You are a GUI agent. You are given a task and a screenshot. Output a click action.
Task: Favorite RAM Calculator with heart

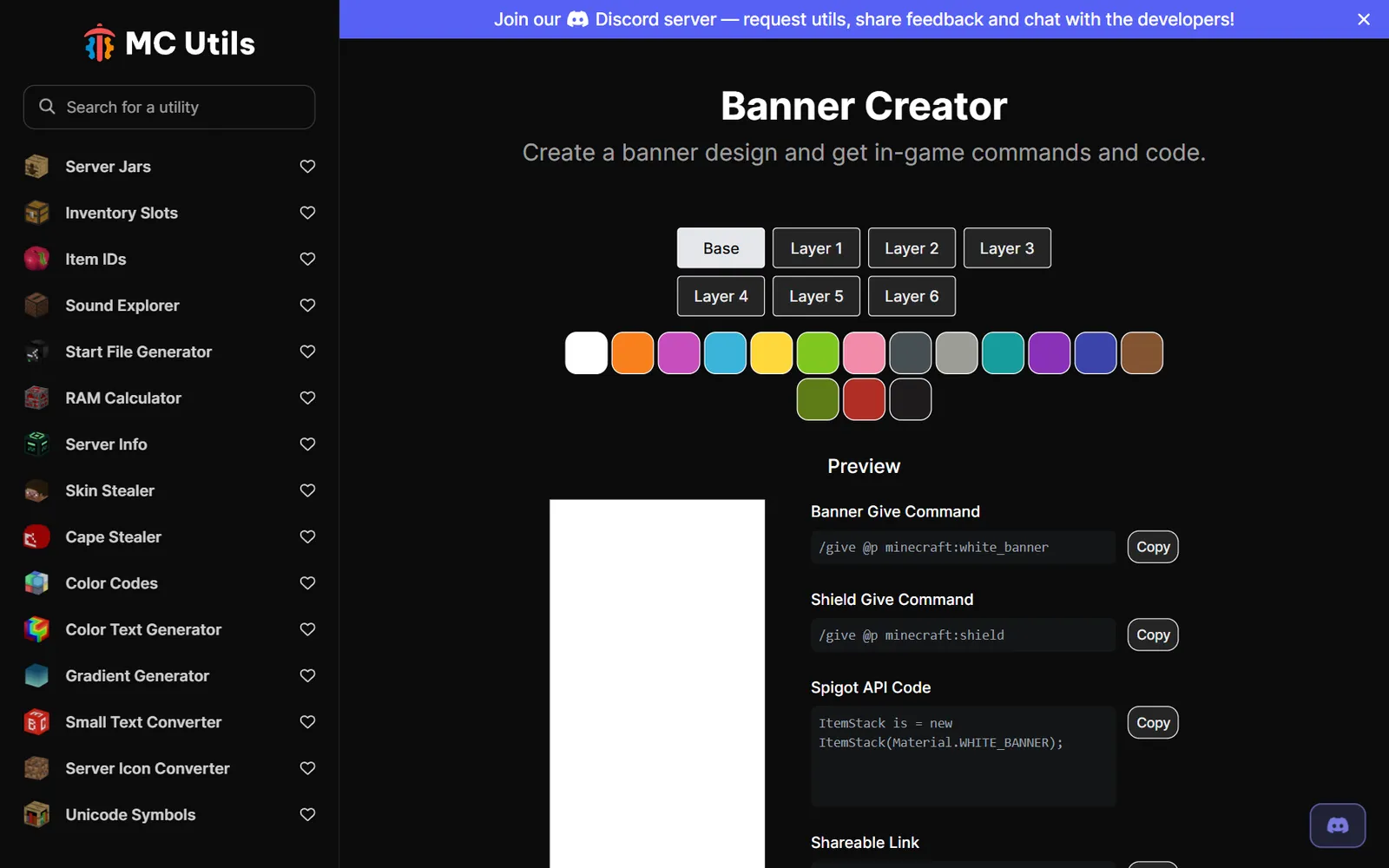pos(307,398)
